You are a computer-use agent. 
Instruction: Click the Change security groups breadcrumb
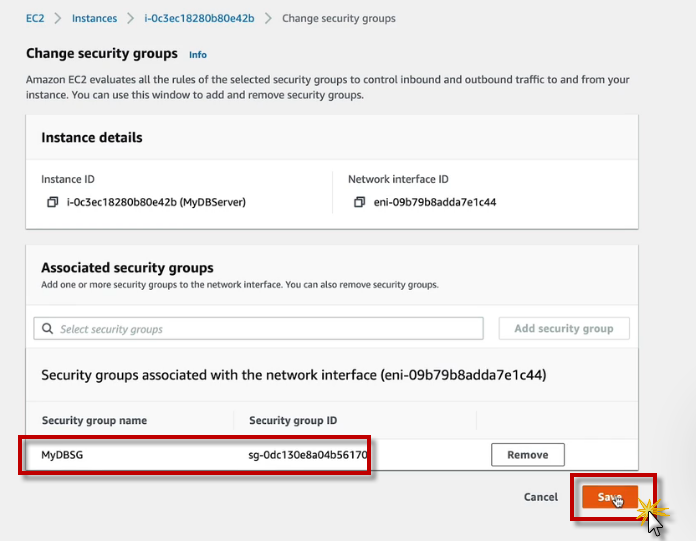(x=338, y=18)
